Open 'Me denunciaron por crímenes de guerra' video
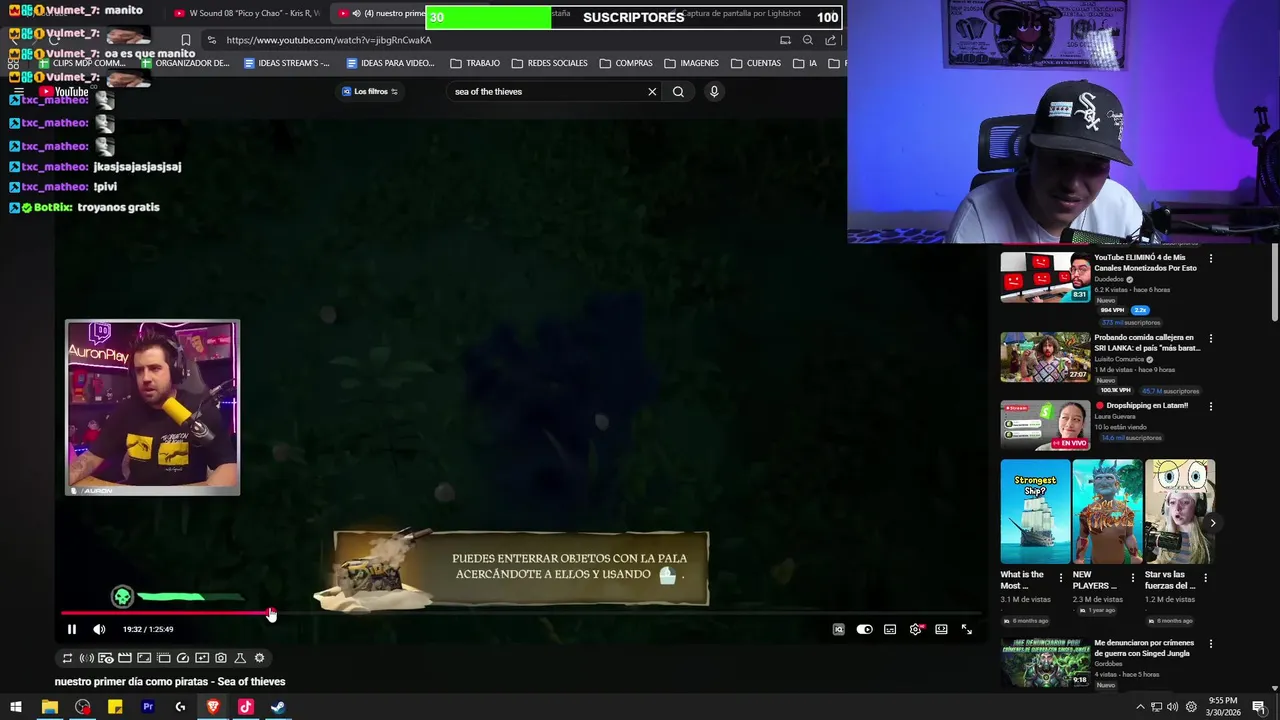The width and height of the screenshot is (1280, 720). click(x=1045, y=663)
